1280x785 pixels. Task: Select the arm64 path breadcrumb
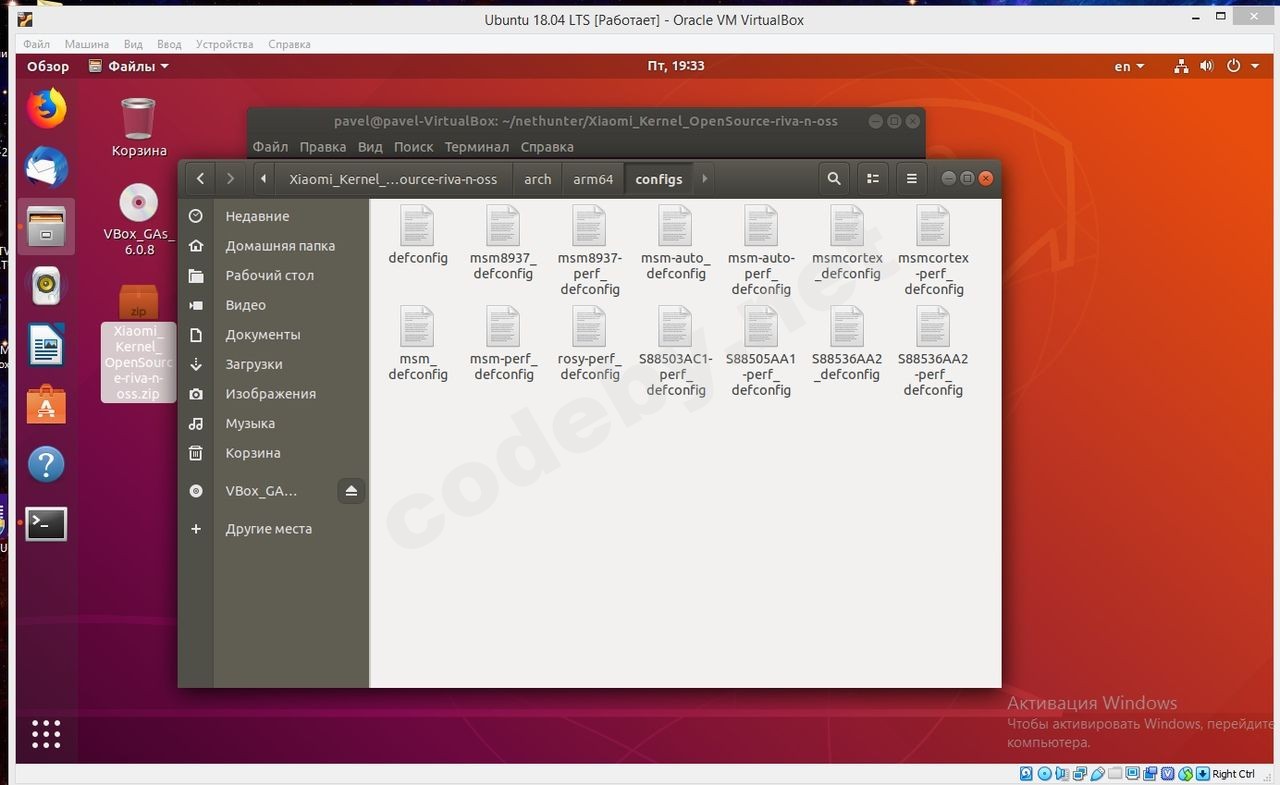coord(593,179)
